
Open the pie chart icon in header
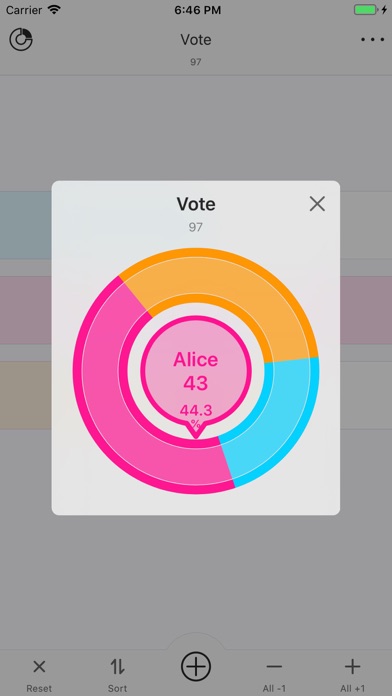click(x=21, y=40)
